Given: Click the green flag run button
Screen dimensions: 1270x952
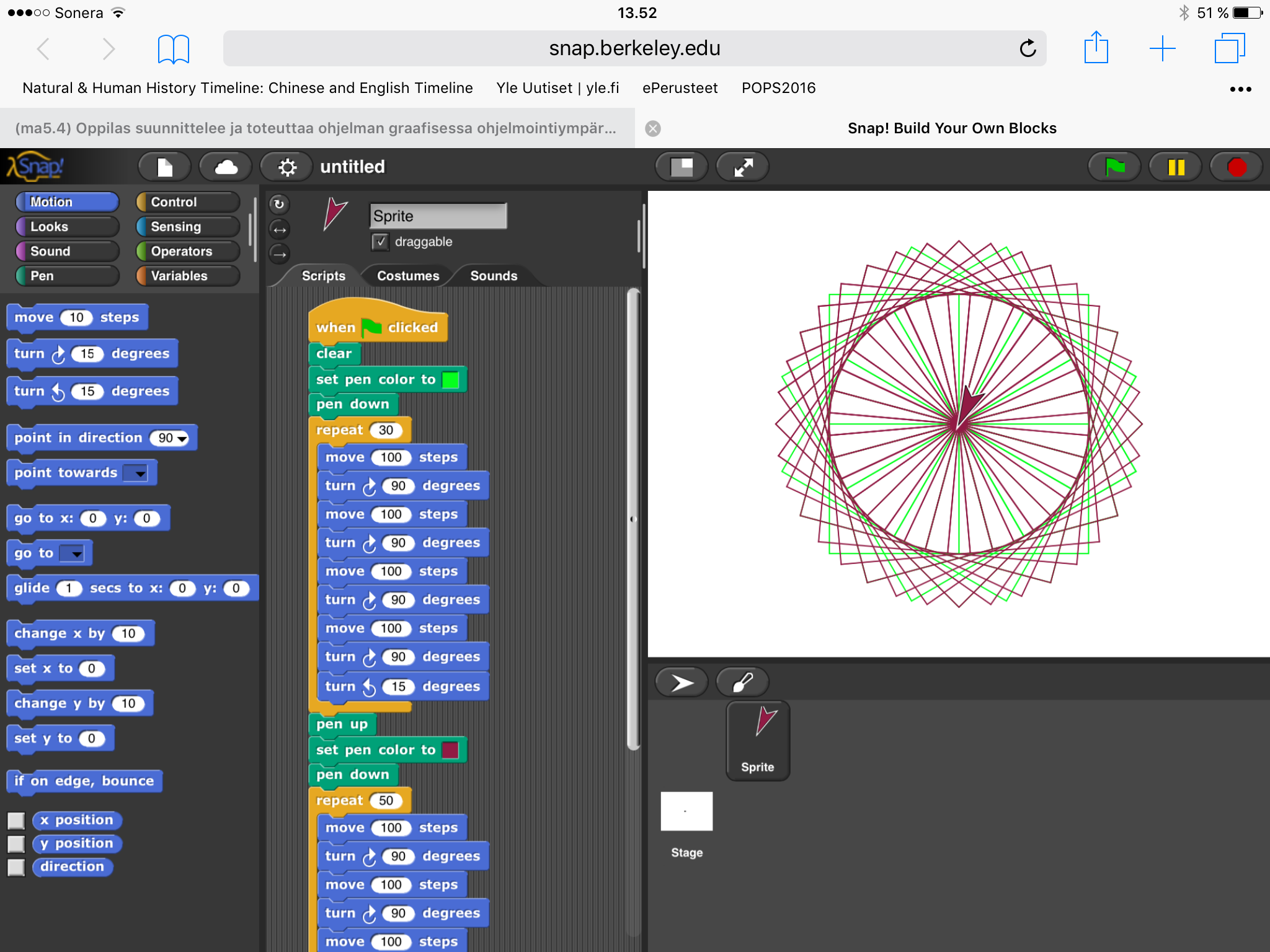Looking at the screenshot, I should pyautogui.click(x=1114, y=167).
